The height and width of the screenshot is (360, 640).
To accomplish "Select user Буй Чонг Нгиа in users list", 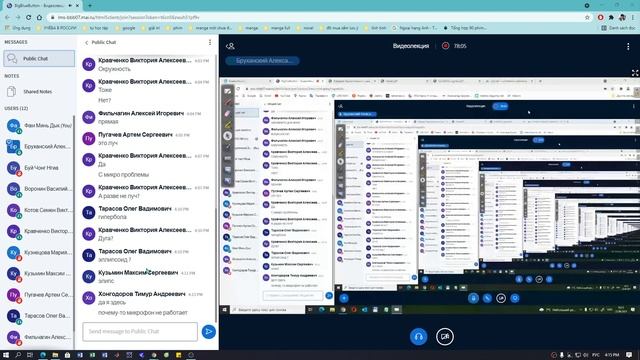I will click(39, 168).
